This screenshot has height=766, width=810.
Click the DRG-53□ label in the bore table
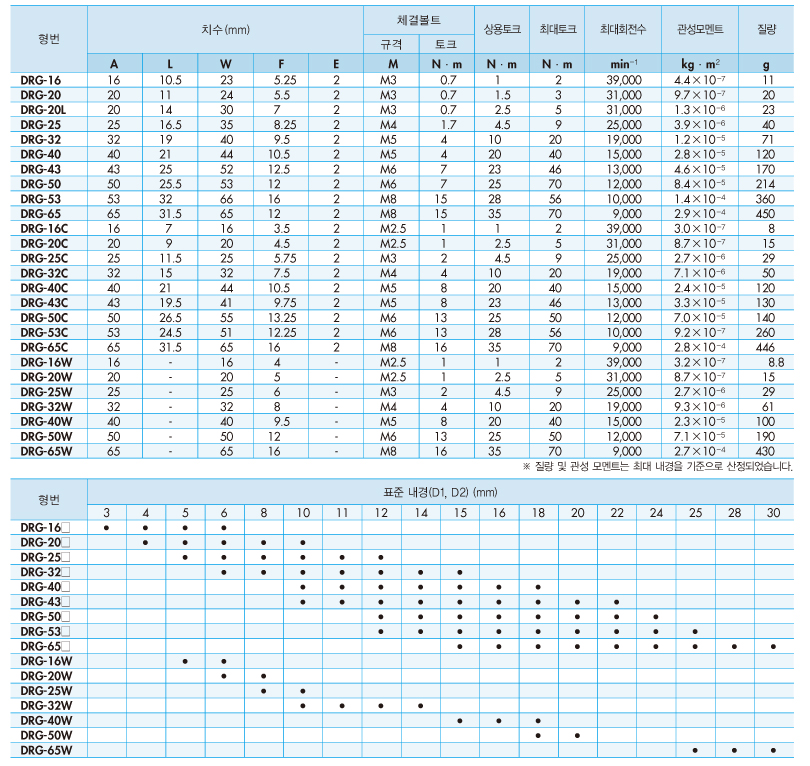click(45, 632)
